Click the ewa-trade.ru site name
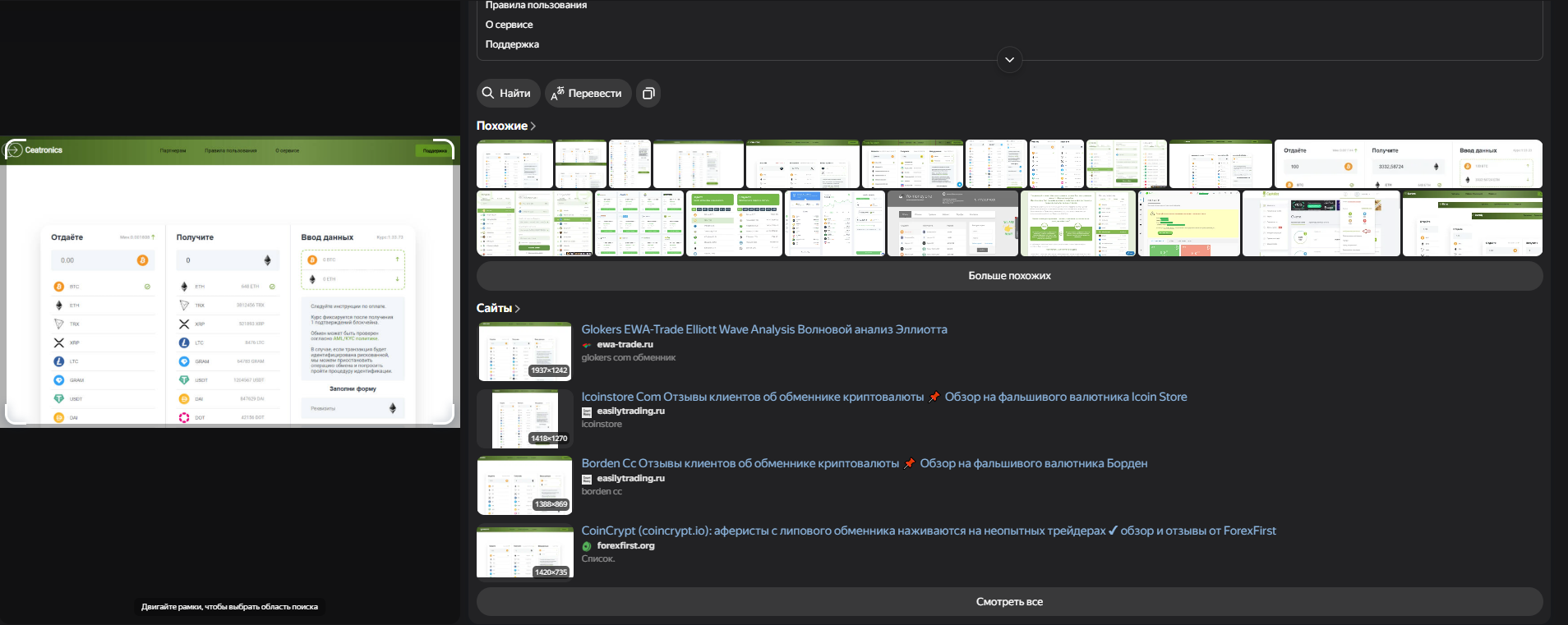 click(625, 344)
